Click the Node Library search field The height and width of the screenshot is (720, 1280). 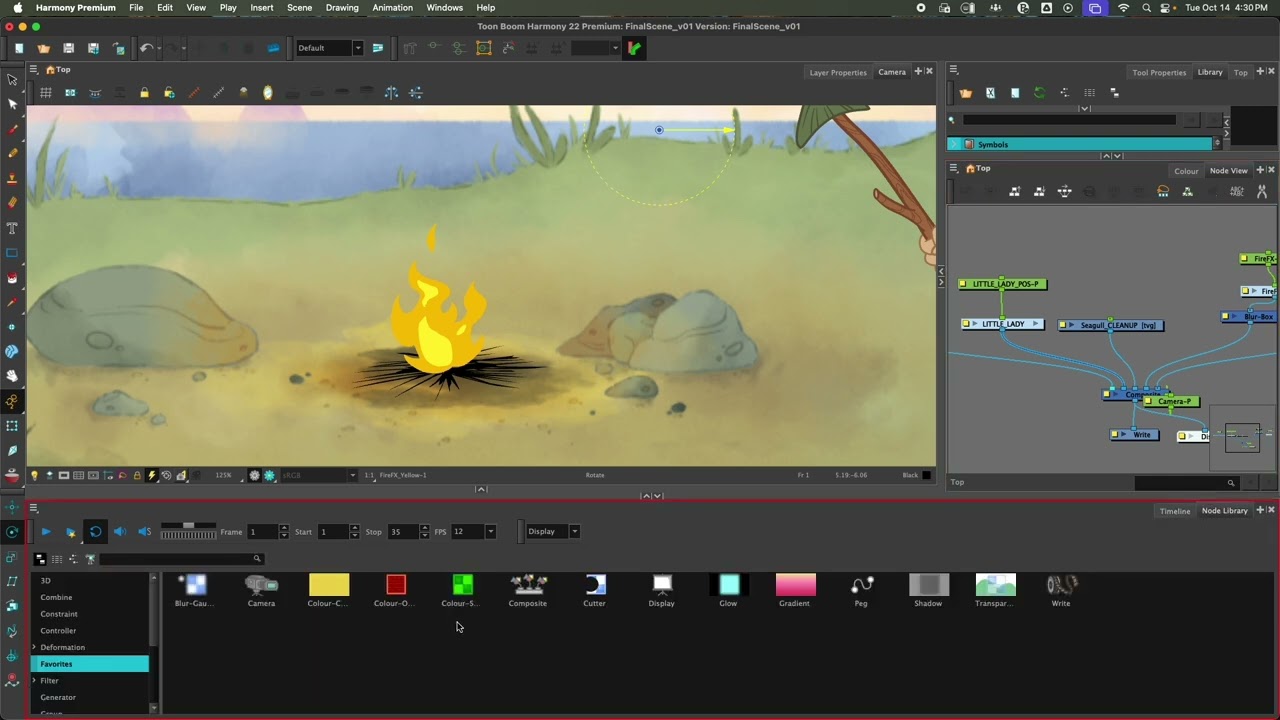(x=180, y=559)
